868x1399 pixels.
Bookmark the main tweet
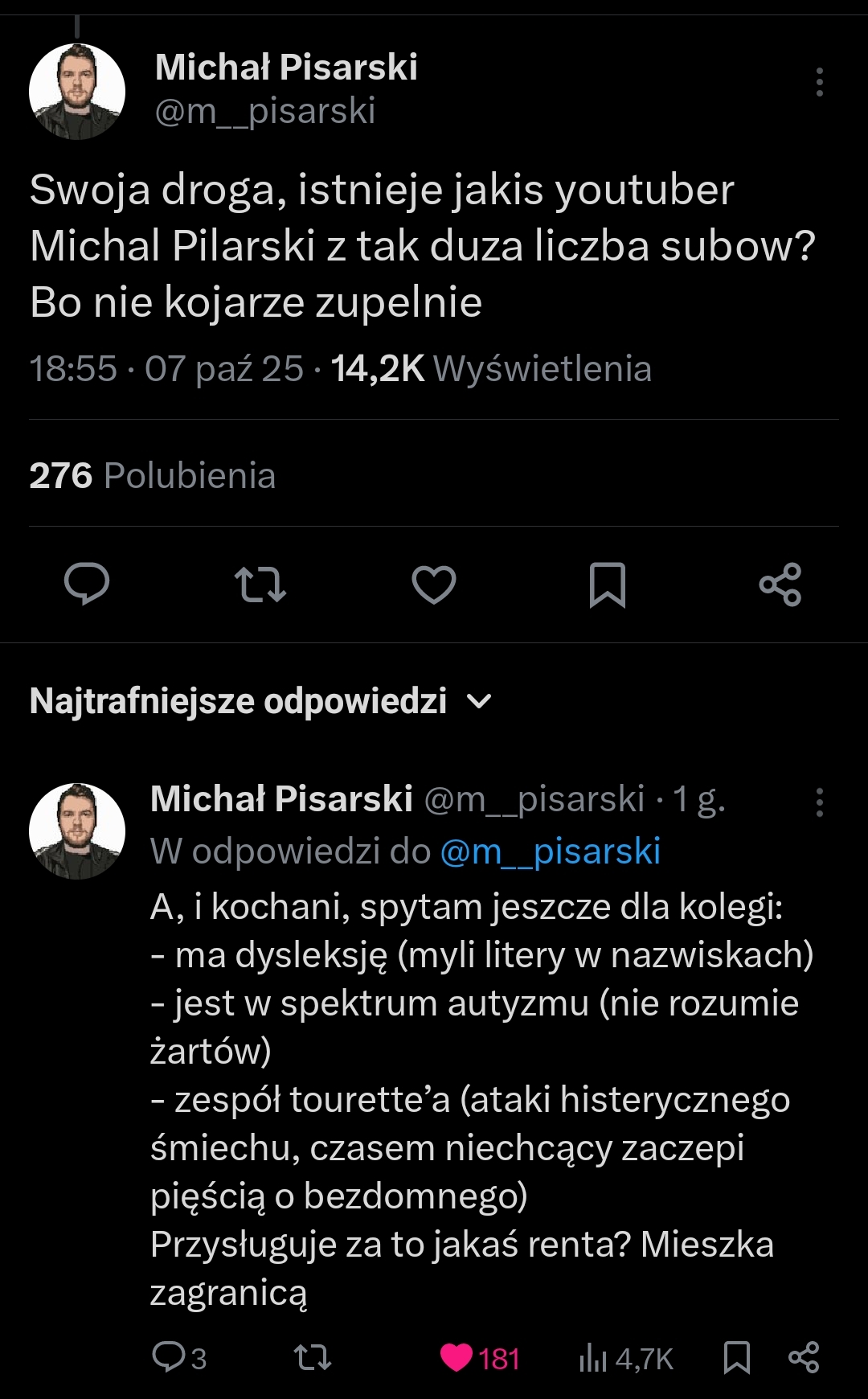(607, 584)
